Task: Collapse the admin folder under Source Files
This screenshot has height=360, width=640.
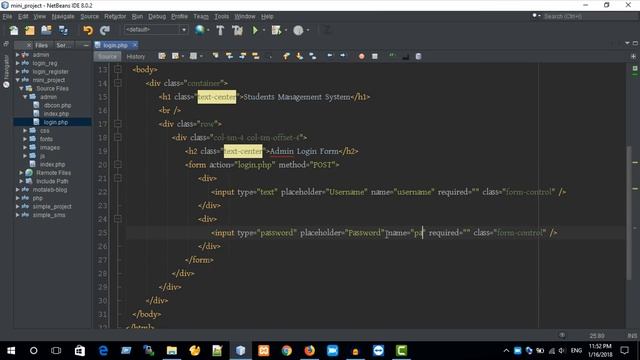Action: tap(25, 97)
